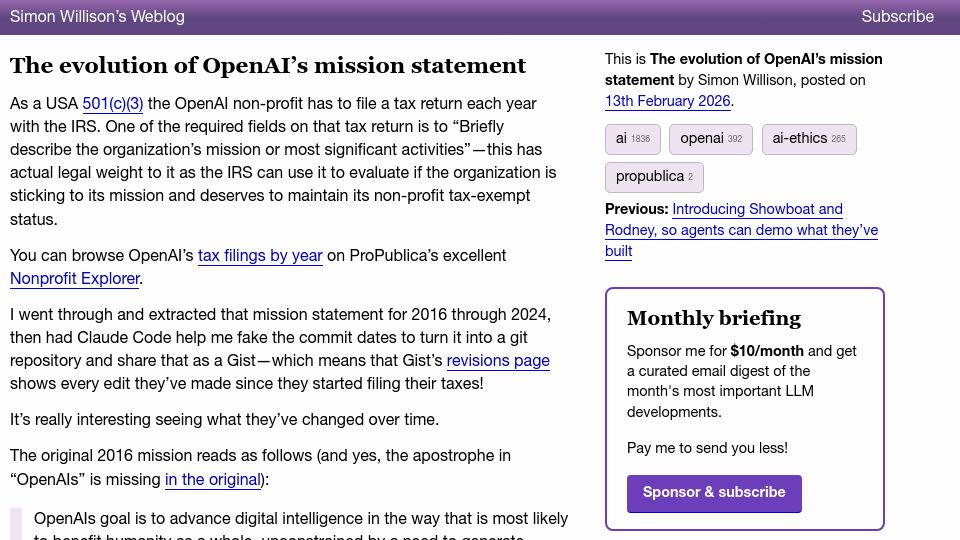The image size is (960, 540).
Task: Select the openai tag
Action: (x=711, y=139)
